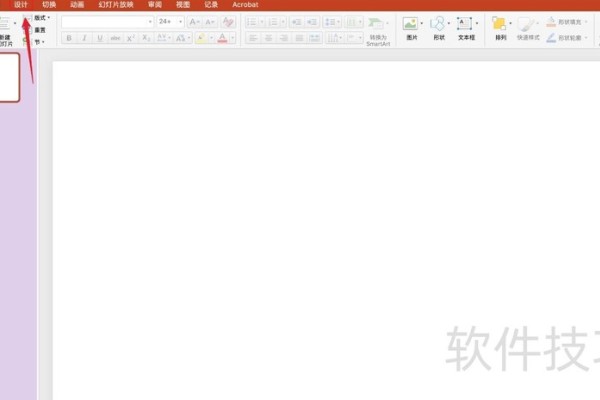600x400 pixels.
Task: Decrease font size with the small A button
Action: tap(210, 22)
